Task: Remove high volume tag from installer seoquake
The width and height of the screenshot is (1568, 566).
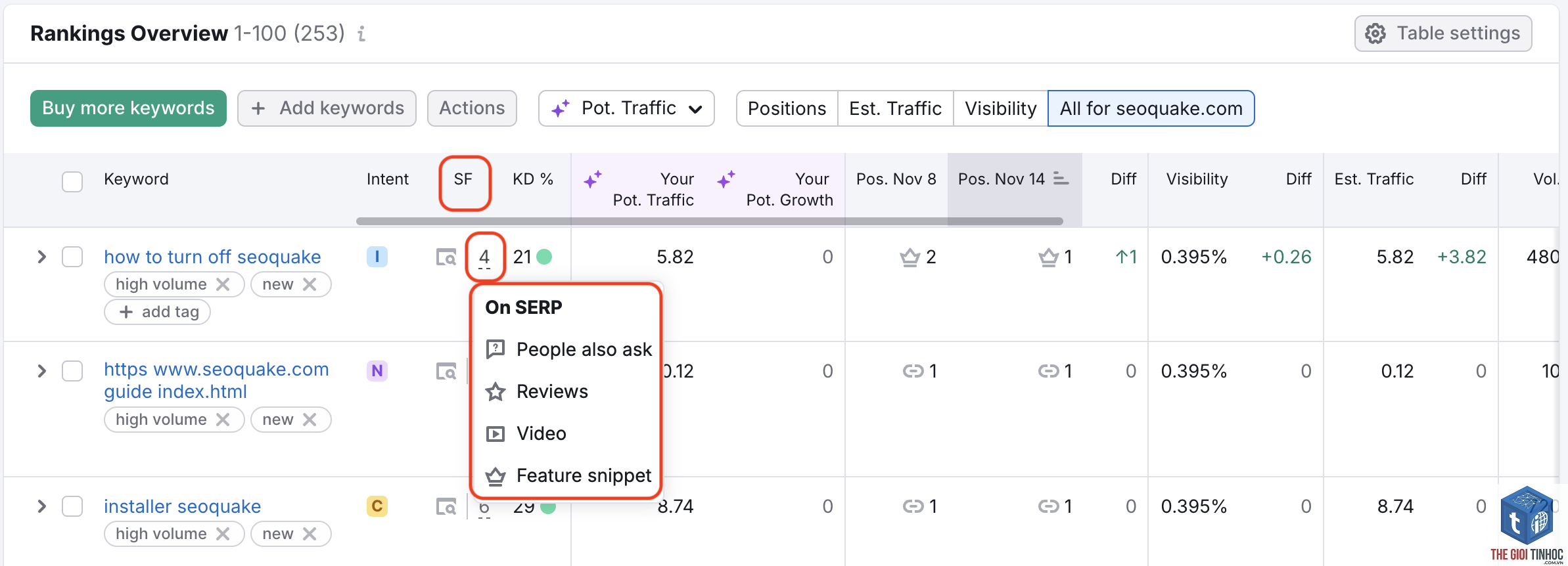Action: [x=223, y=534]
